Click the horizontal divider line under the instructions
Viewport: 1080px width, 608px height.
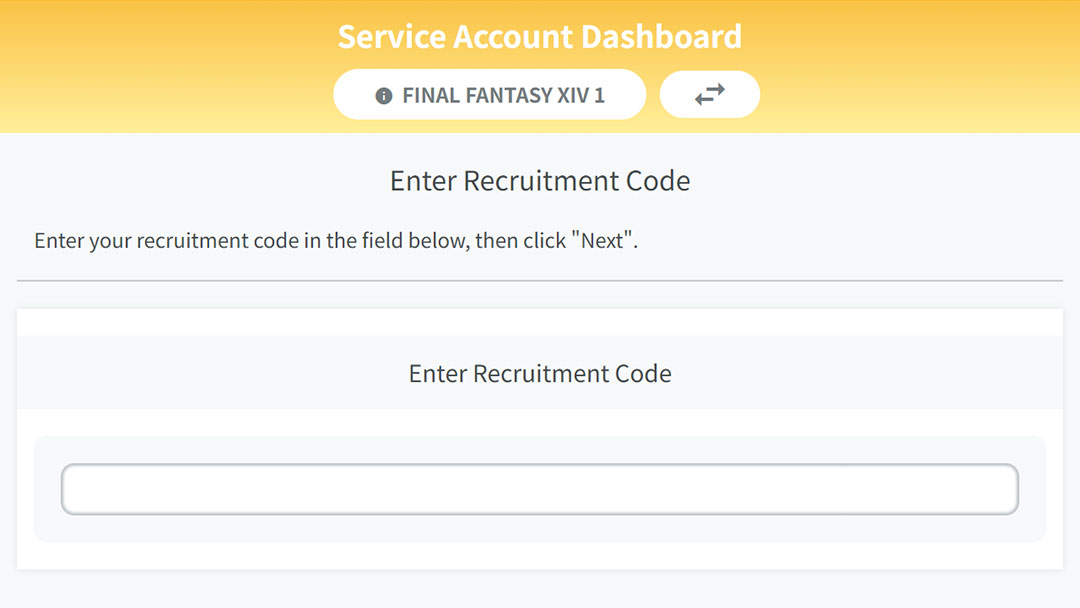pos(540,281)
